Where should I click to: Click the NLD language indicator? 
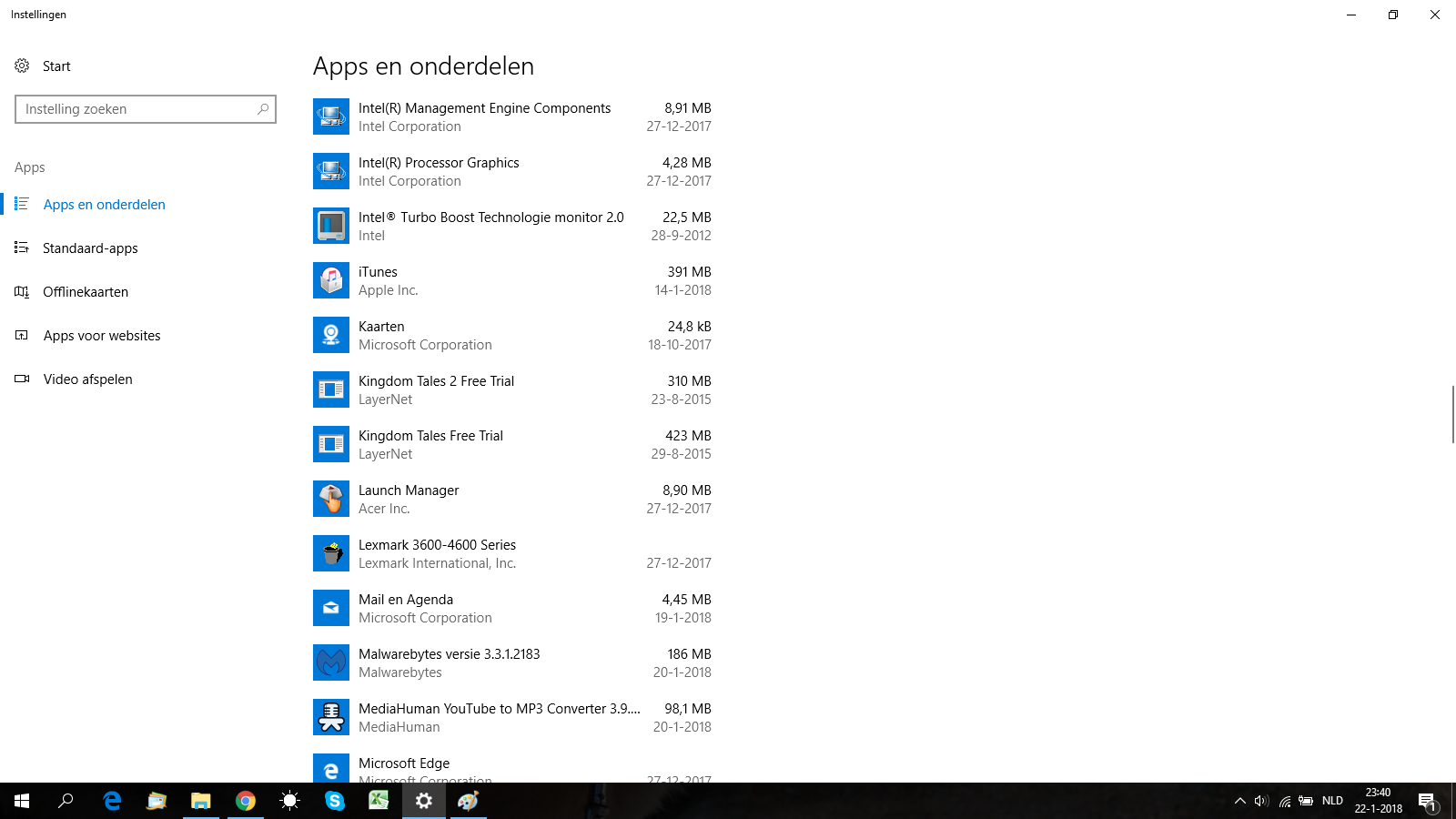coord(1332,801)
